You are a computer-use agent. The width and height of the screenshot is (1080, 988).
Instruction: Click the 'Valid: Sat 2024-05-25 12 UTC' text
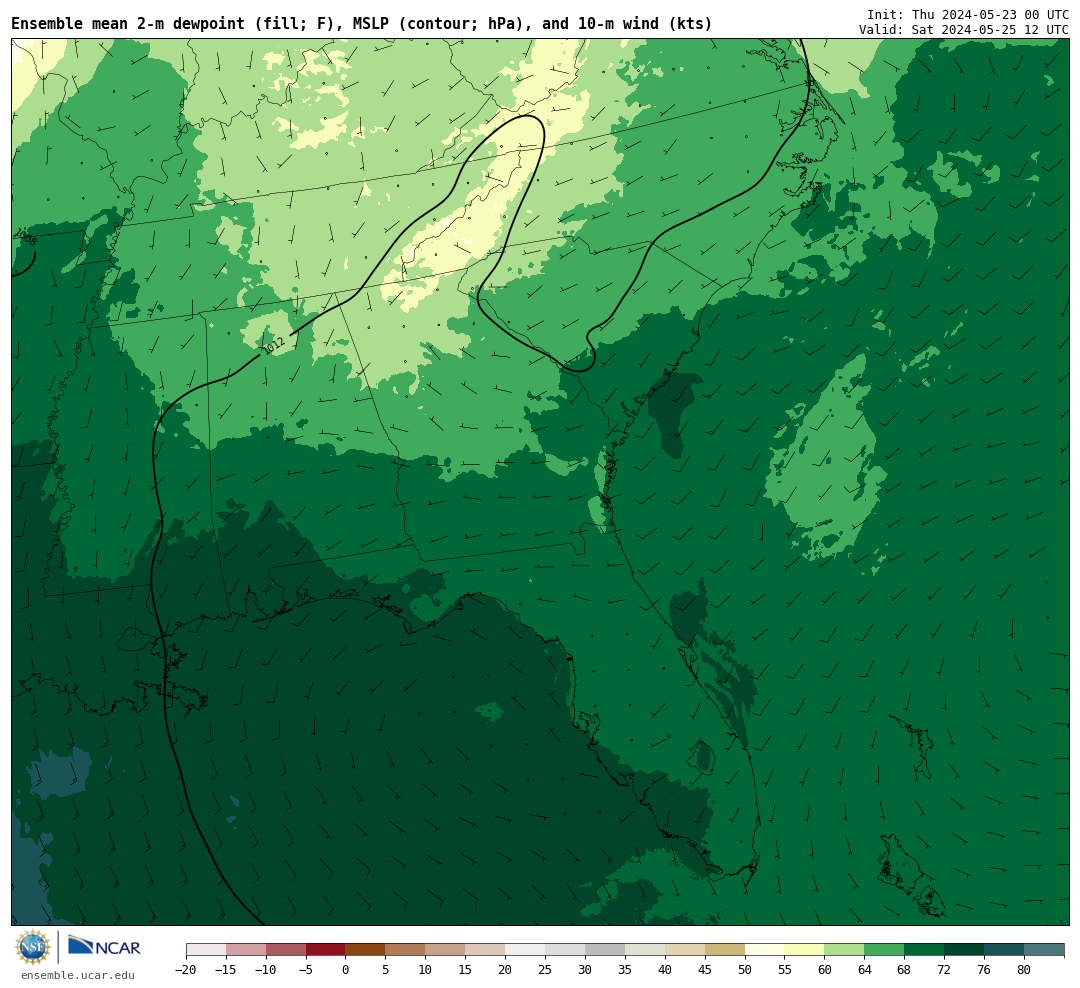click(964, 30)
